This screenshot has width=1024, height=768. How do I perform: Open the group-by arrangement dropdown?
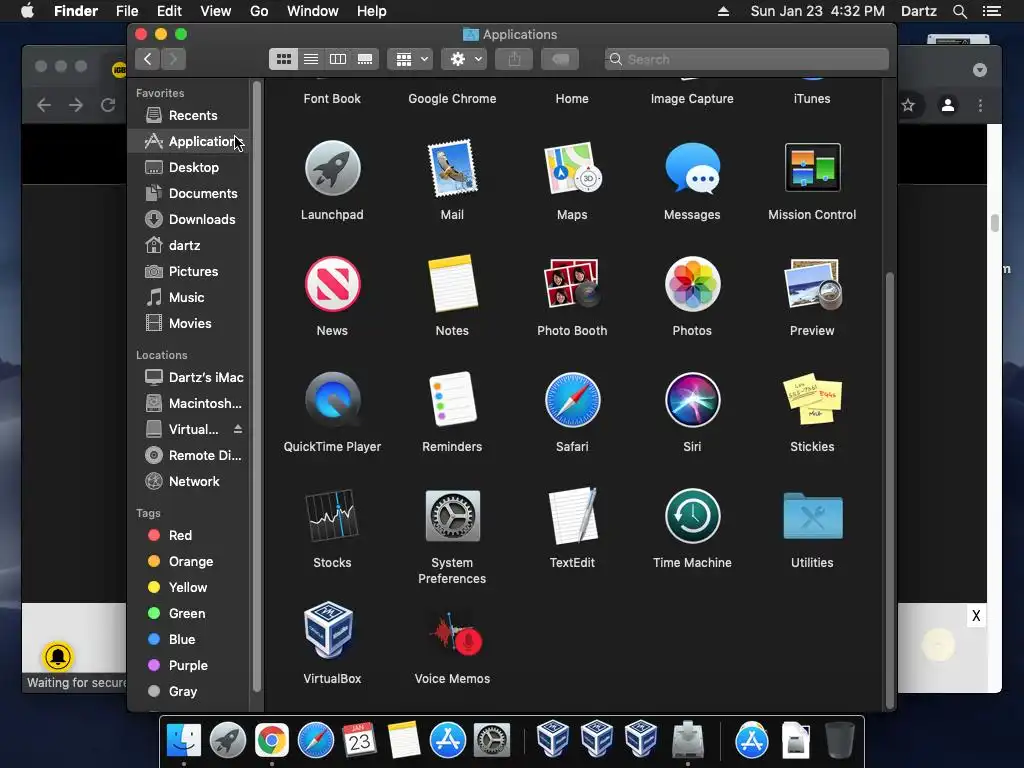(x=410, y=59)
